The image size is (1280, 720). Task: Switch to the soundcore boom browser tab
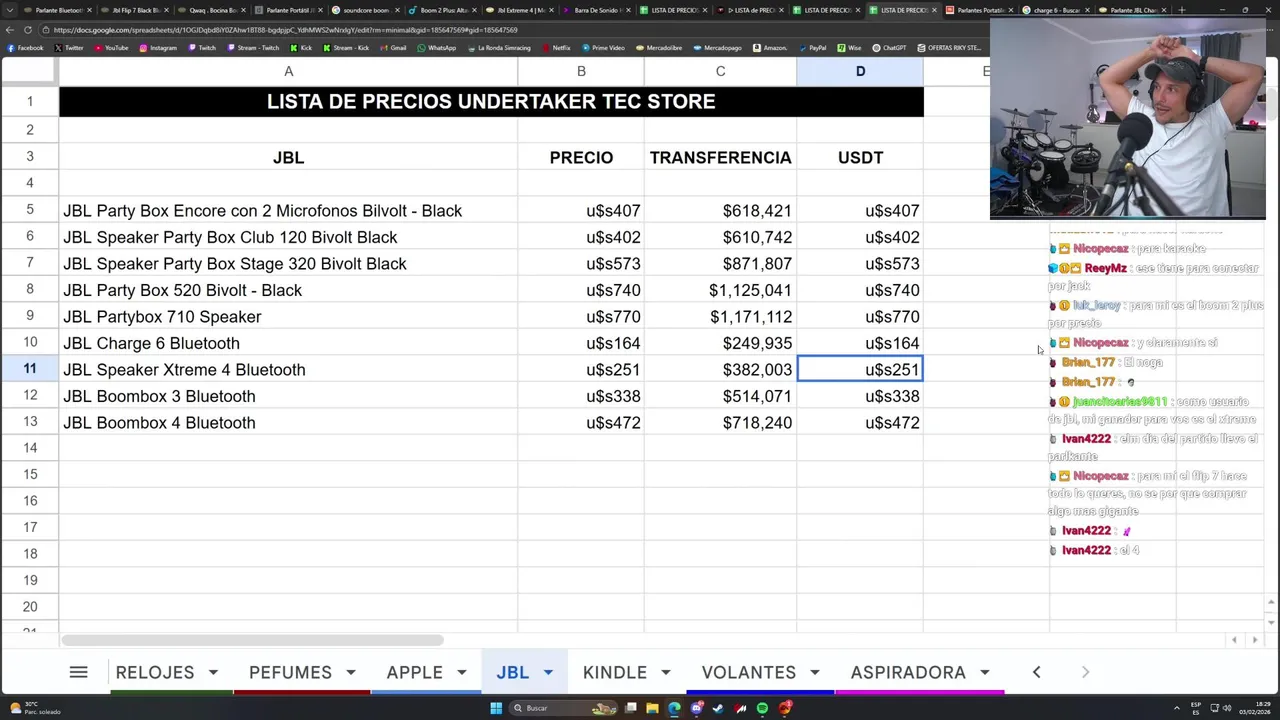(364, 10)
